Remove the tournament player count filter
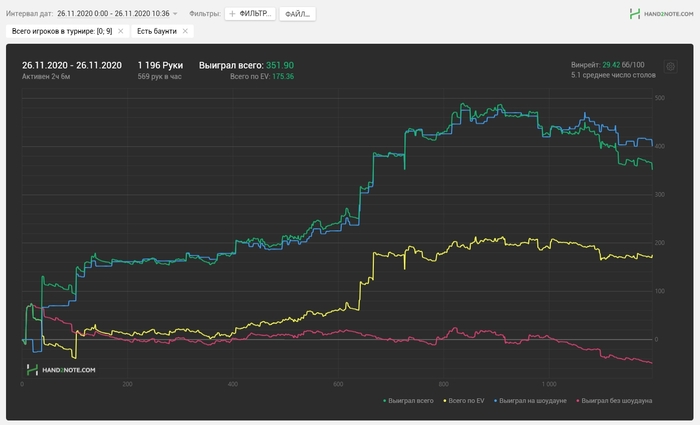 click(121, 31)
